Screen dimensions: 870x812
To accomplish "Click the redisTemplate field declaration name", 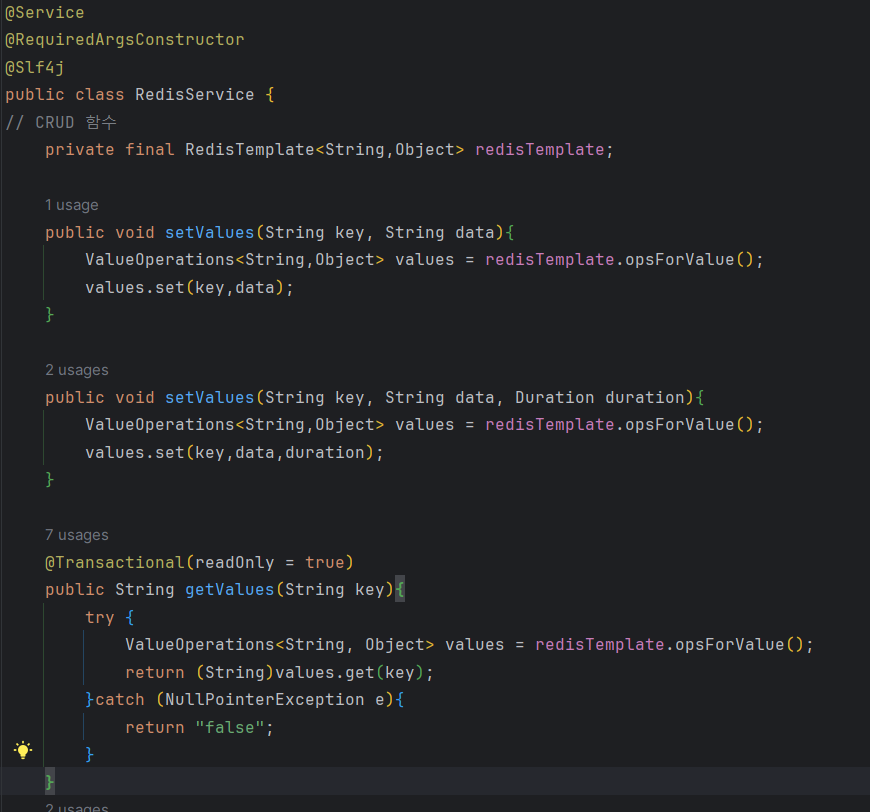I will pos(539,149).
